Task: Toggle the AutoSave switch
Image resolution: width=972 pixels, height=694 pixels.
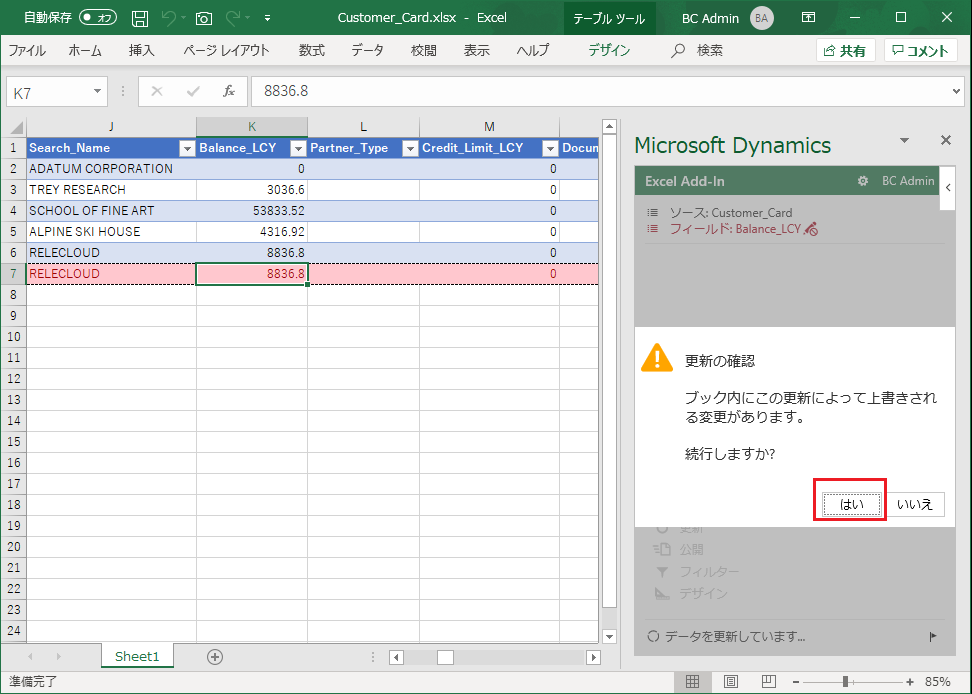Action: pos(99,17)
